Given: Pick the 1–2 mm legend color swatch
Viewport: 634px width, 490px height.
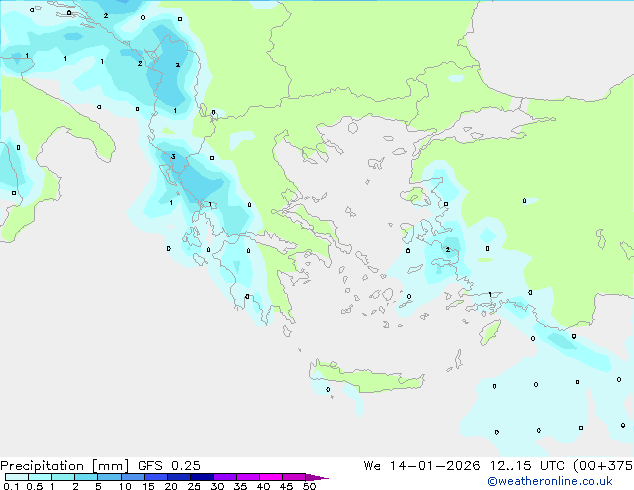Looking at the screenshot, I should point(63,477).
